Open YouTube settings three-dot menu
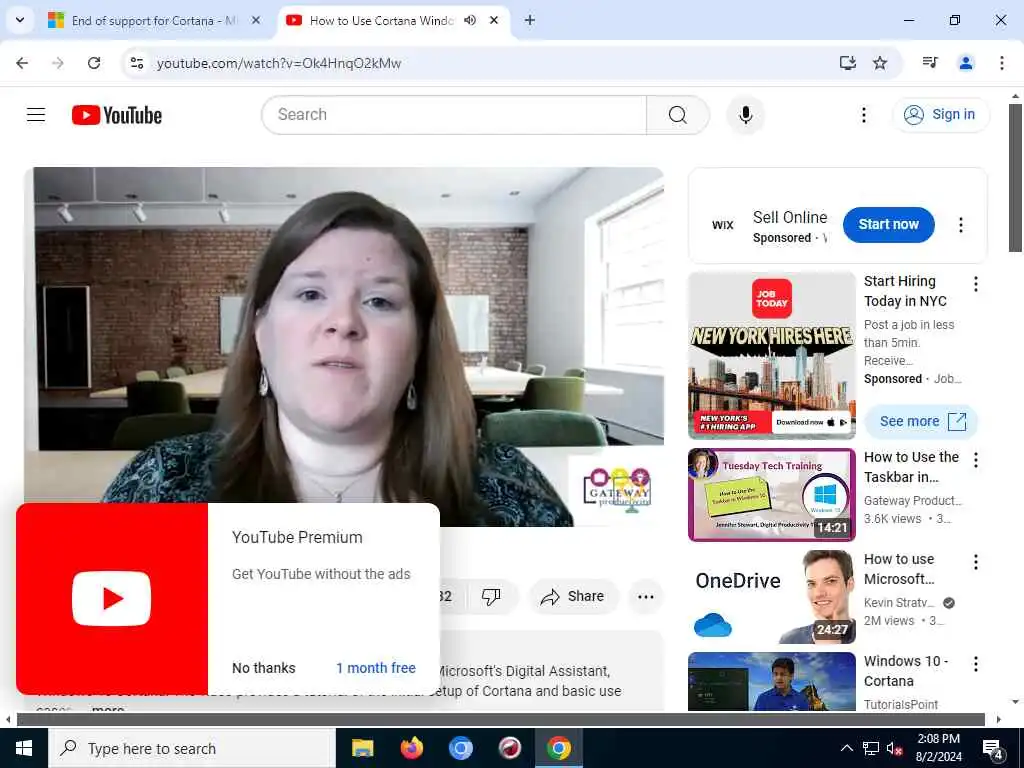 tap(863, 115)
